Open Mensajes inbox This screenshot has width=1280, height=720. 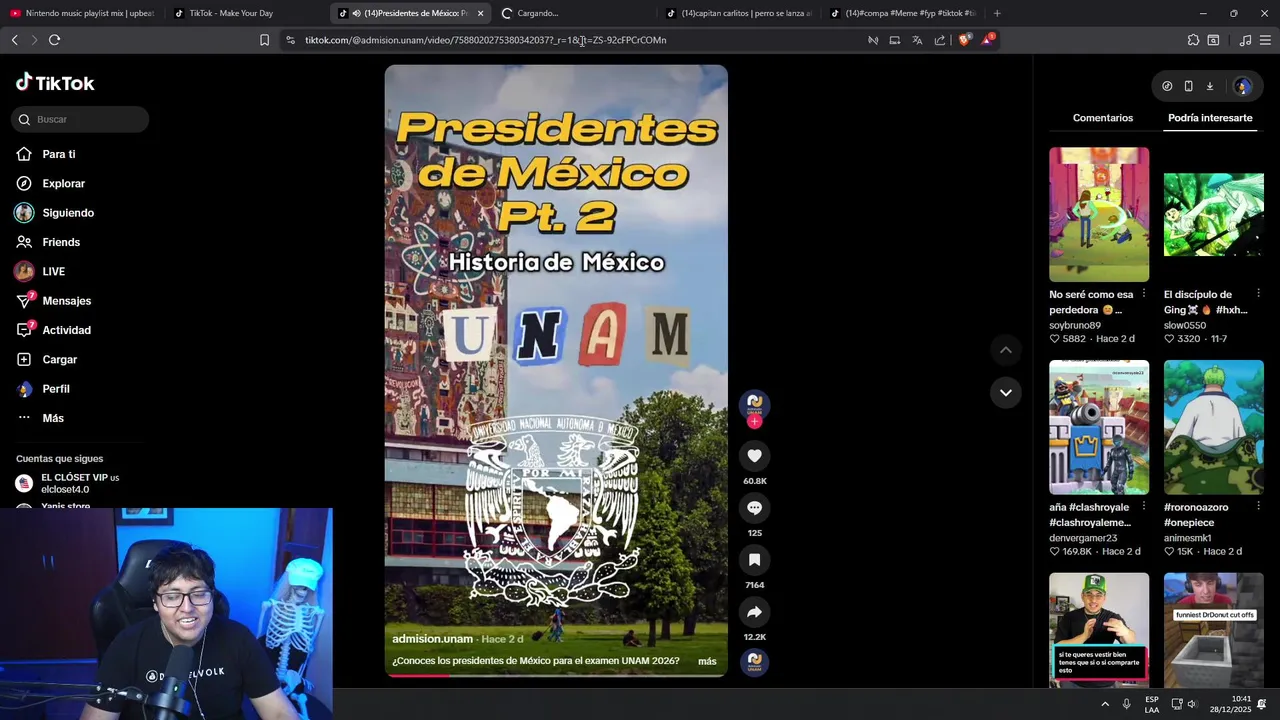53,301
